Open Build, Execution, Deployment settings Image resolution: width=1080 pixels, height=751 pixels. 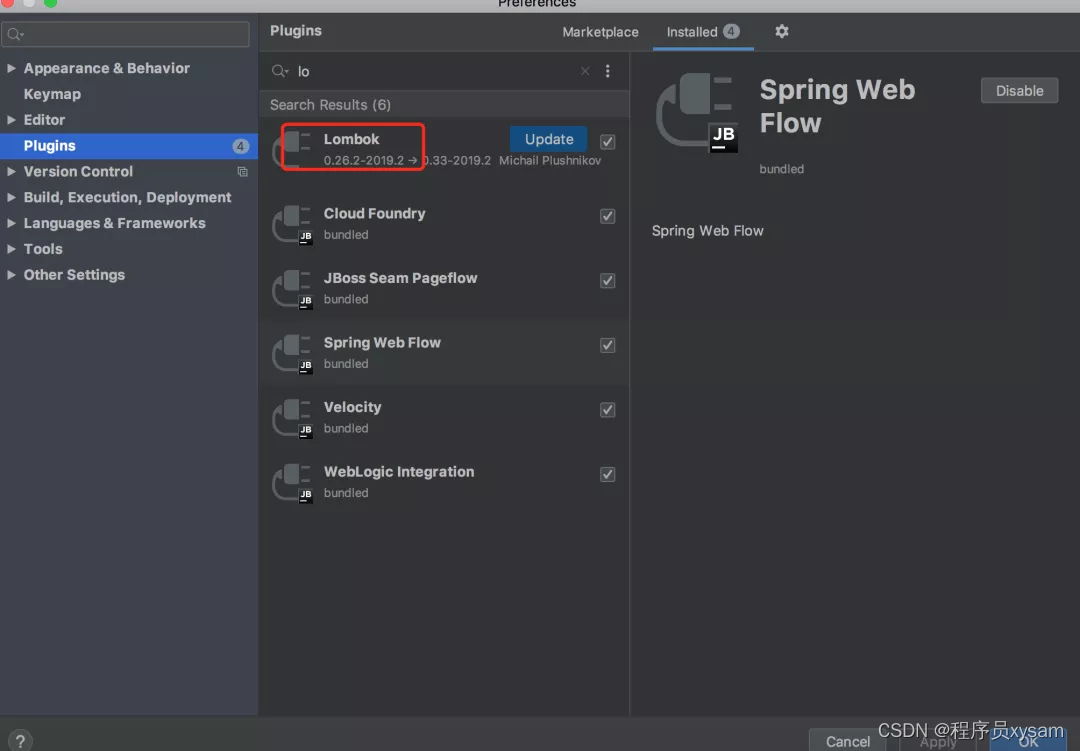(x=127, y=197)
